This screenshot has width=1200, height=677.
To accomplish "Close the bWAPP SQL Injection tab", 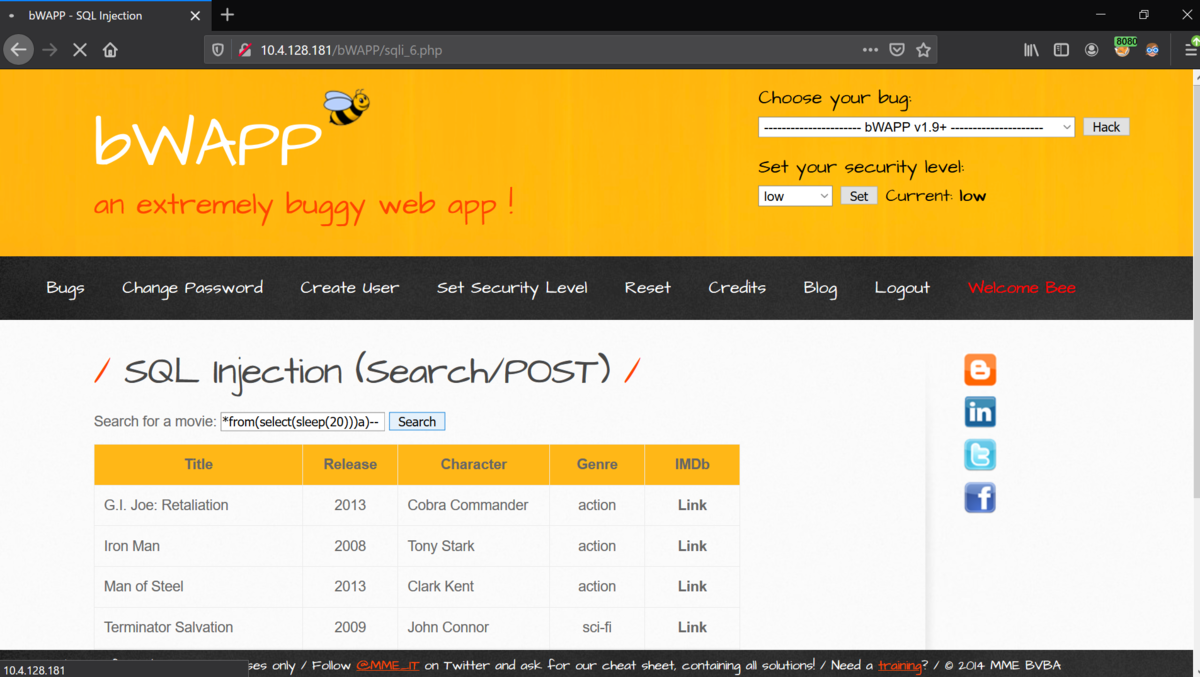I will tap(195, 16).
